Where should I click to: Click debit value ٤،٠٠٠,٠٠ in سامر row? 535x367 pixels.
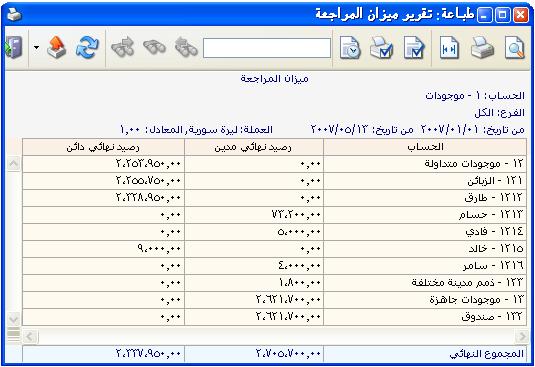tap(299, 266)
